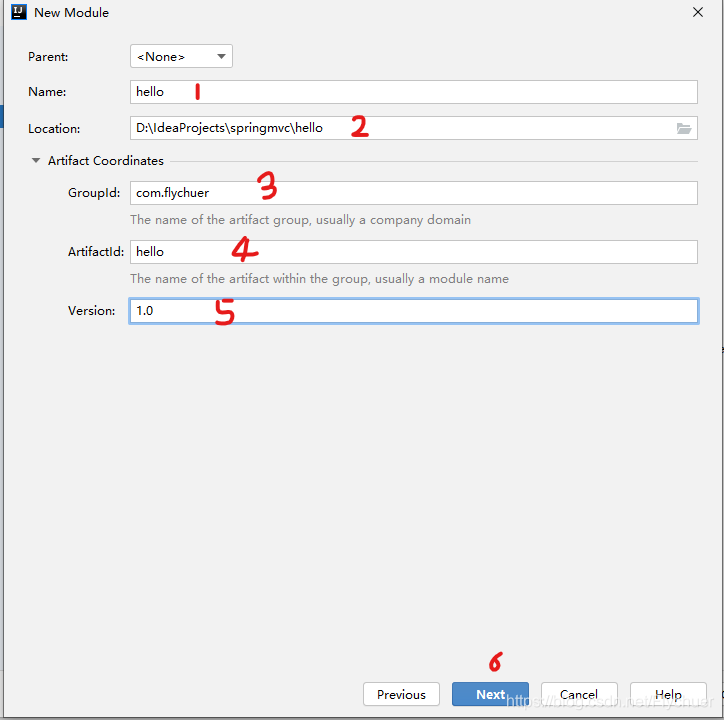Go back with the Previous button

[401, 694]
